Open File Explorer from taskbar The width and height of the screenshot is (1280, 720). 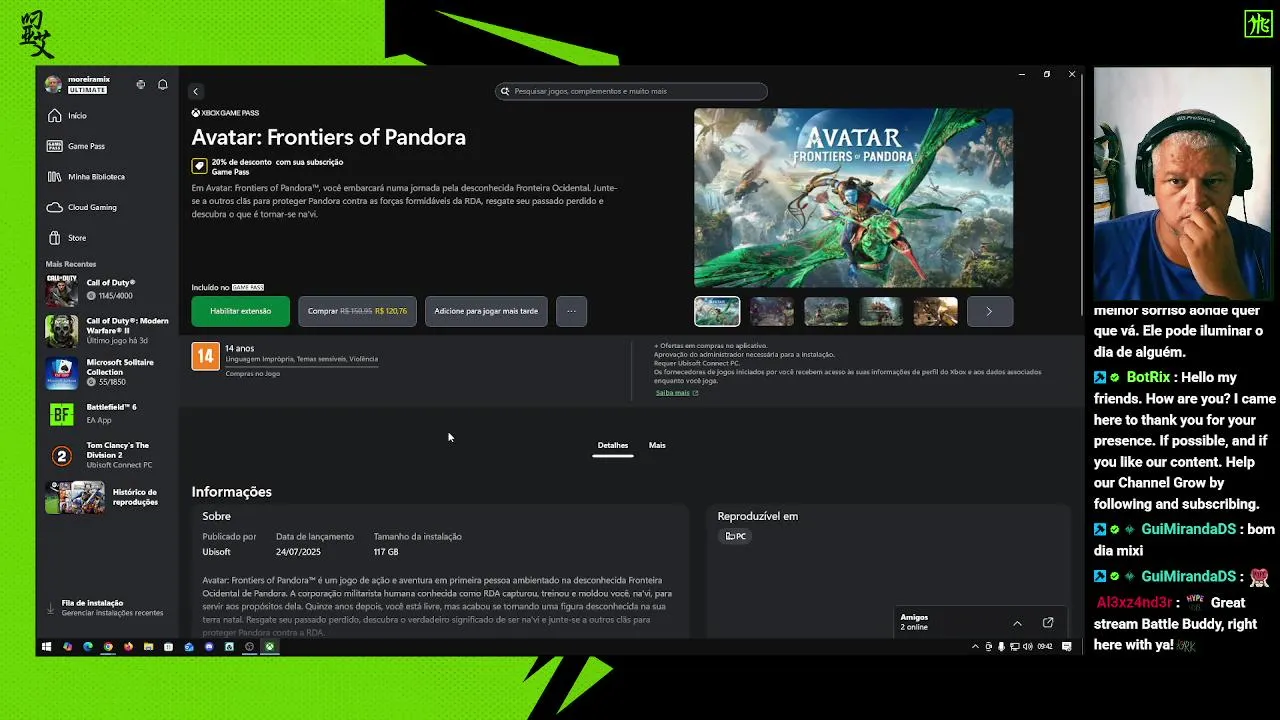pyautogui.click(x=148, y=647)
